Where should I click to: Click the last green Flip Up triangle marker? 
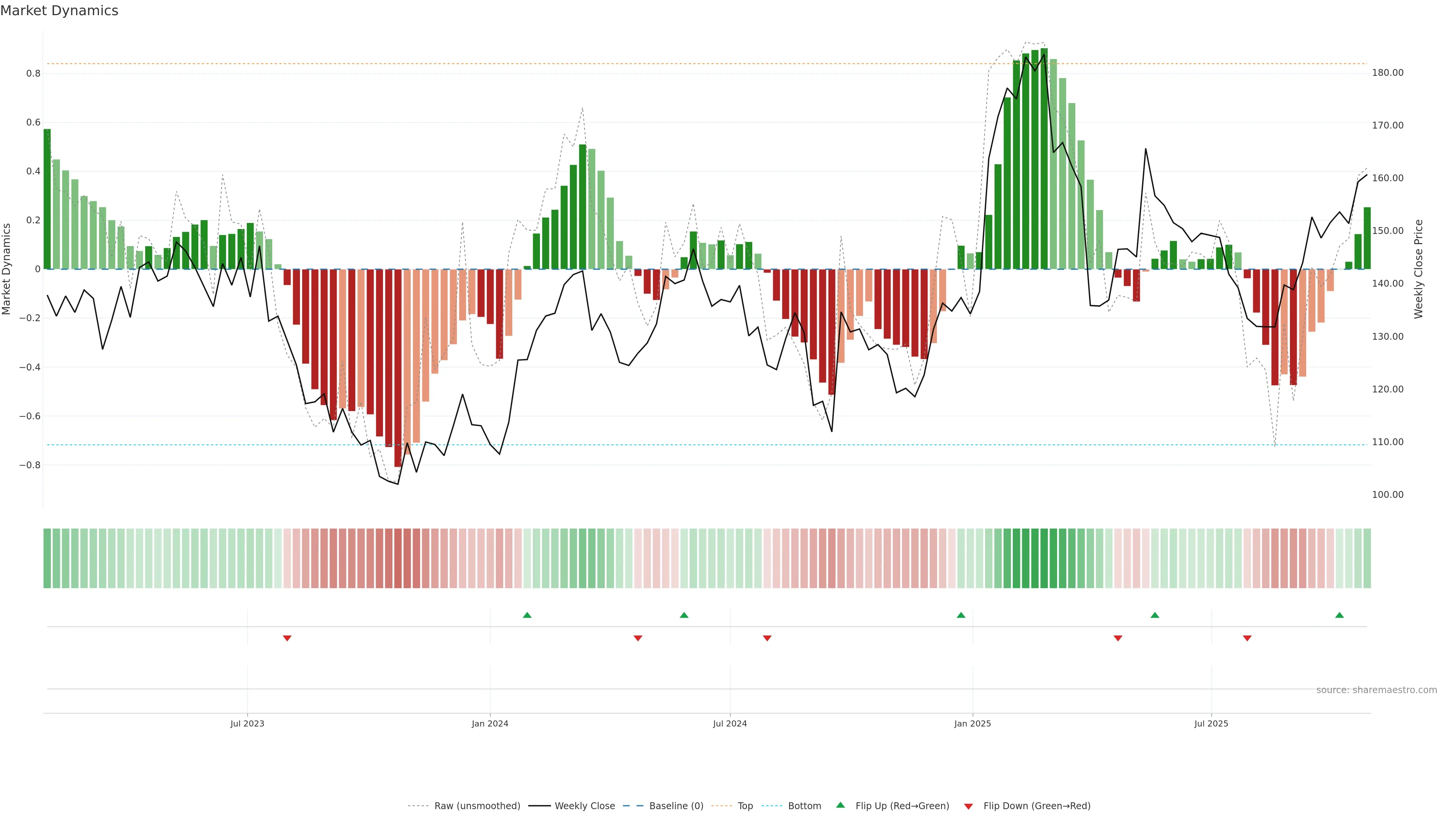(x=1339, y=615)
